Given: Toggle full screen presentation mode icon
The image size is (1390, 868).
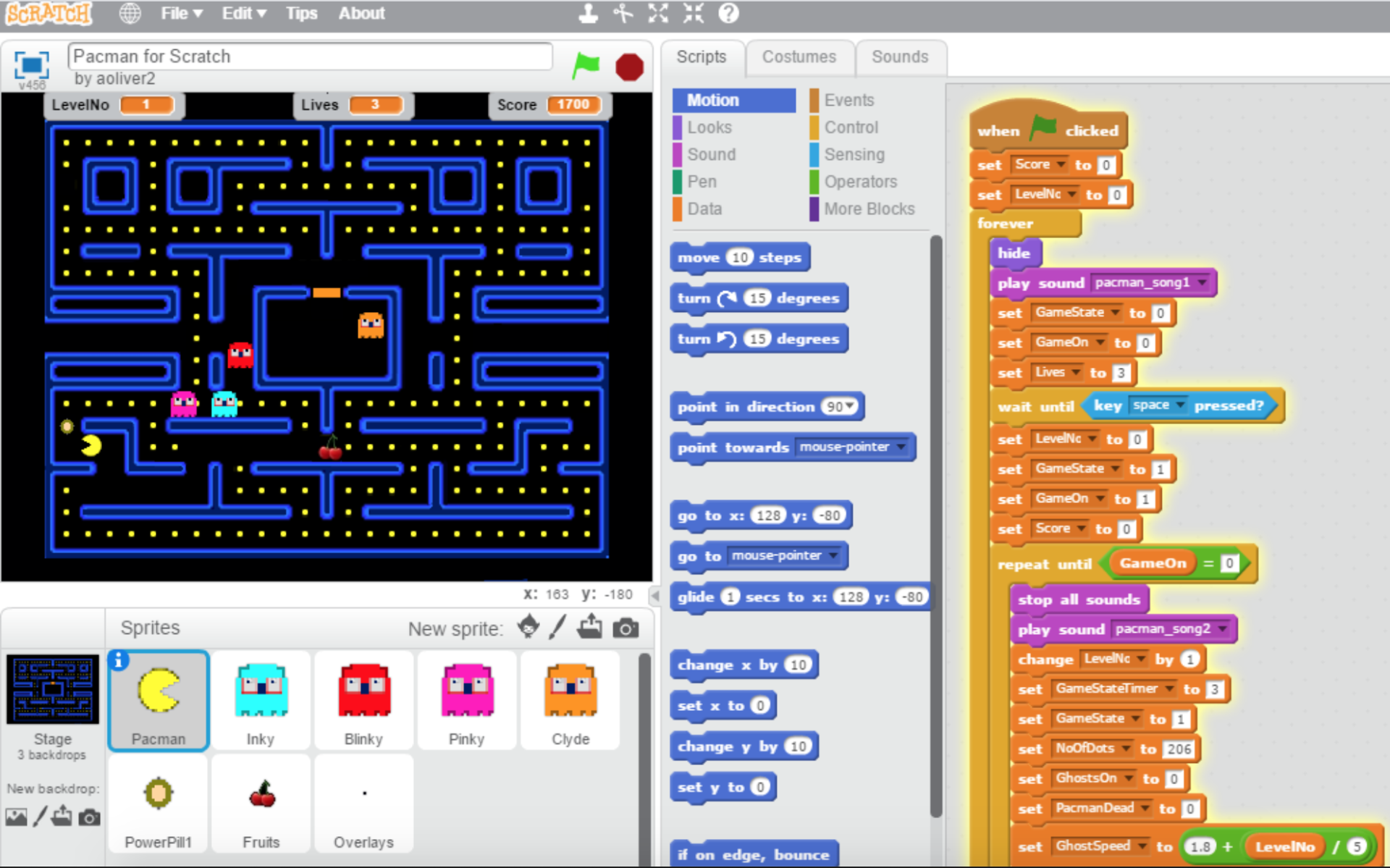Looking at the screenshot, I should [x=32, y=65].
